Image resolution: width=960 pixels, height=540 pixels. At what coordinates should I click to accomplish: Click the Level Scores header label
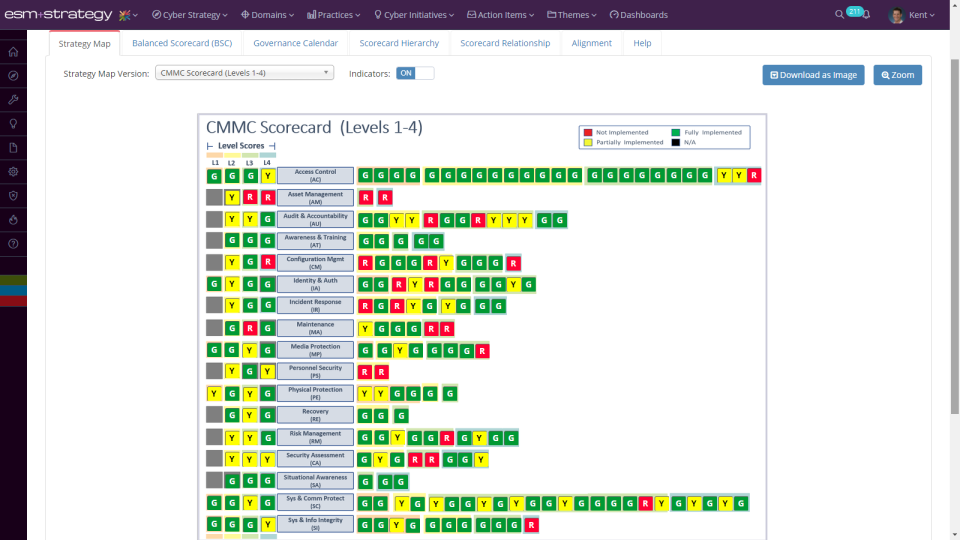point(241,146)
